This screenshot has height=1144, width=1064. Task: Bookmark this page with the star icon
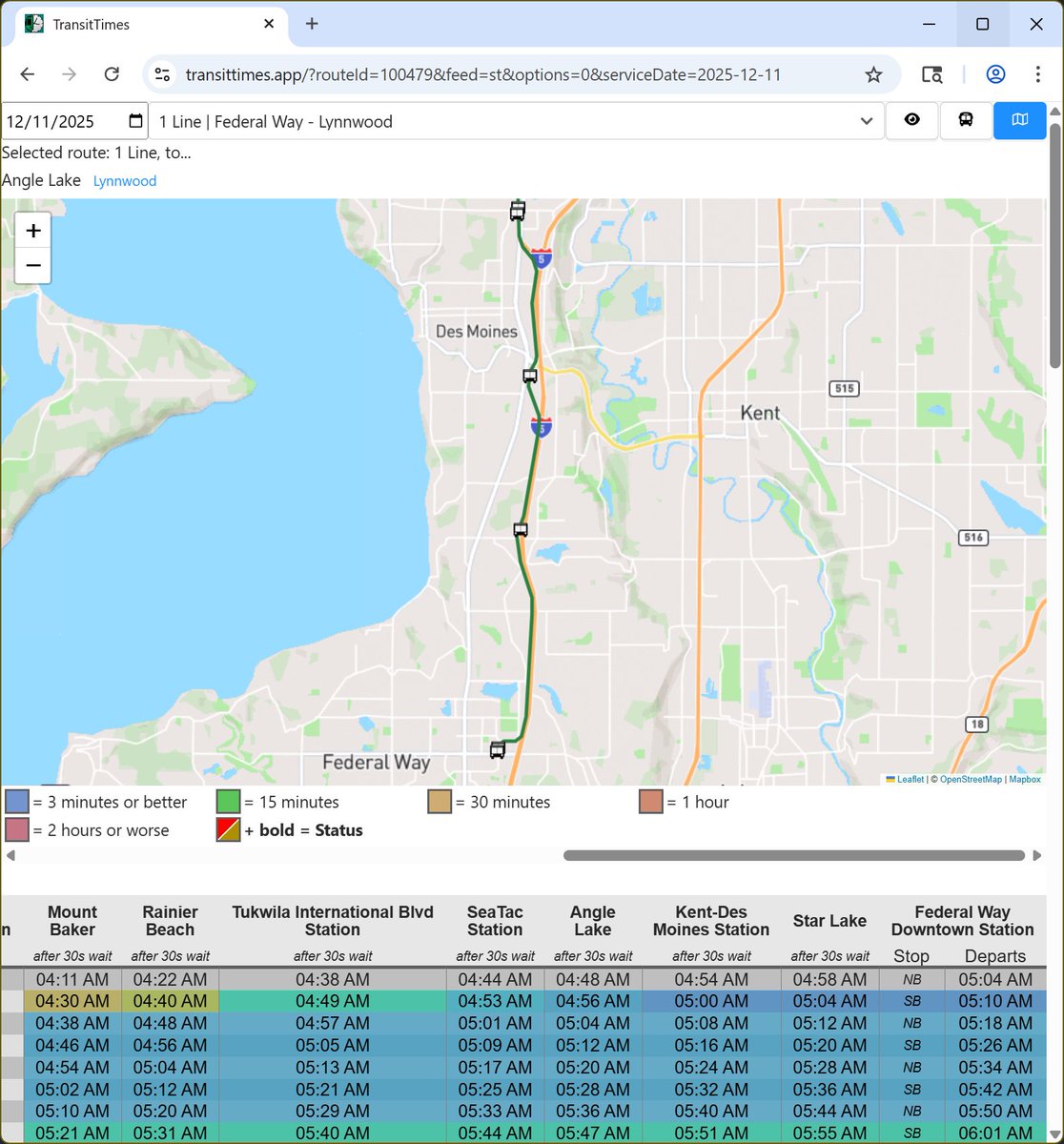873,74
